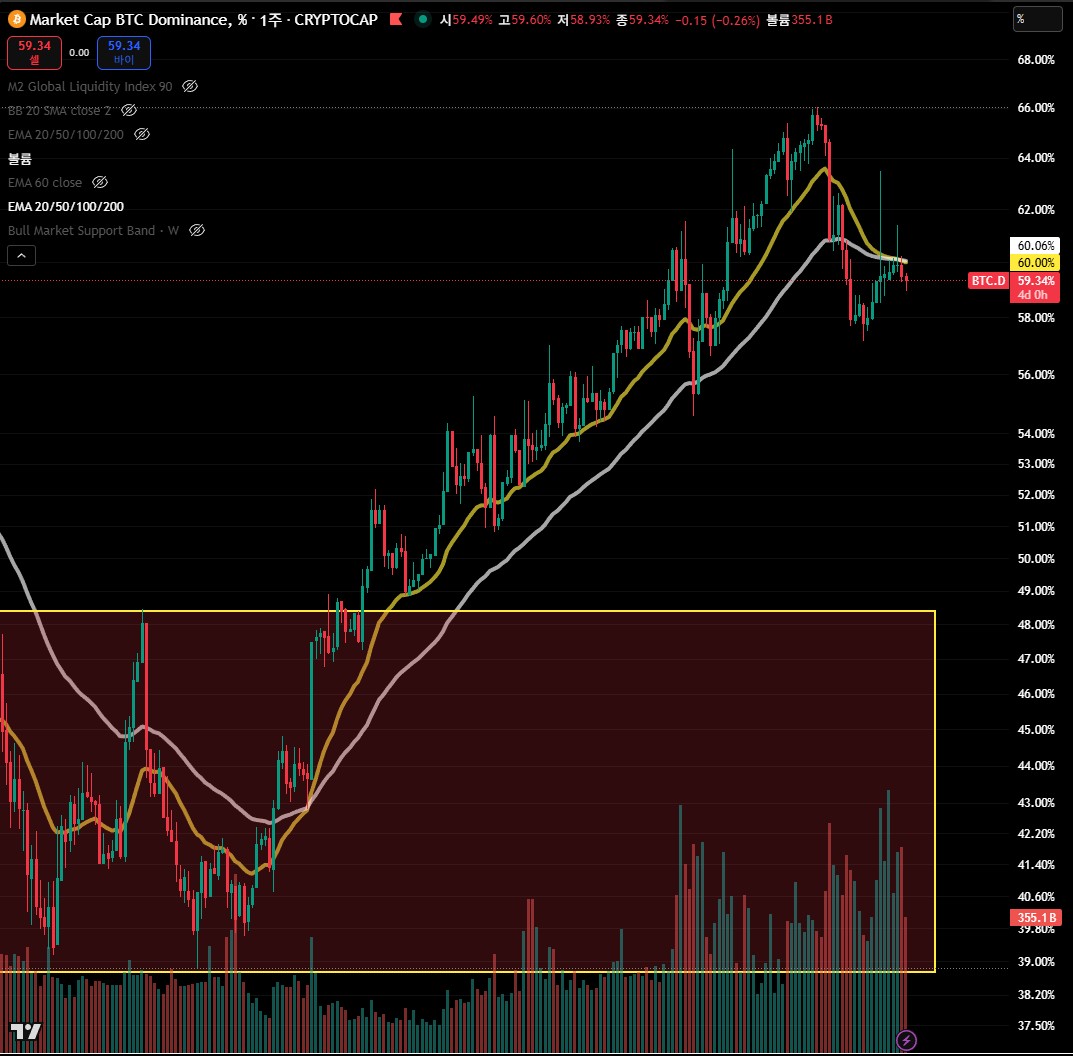Select the 볼륨 indicator legend

[x=20, y=159]
